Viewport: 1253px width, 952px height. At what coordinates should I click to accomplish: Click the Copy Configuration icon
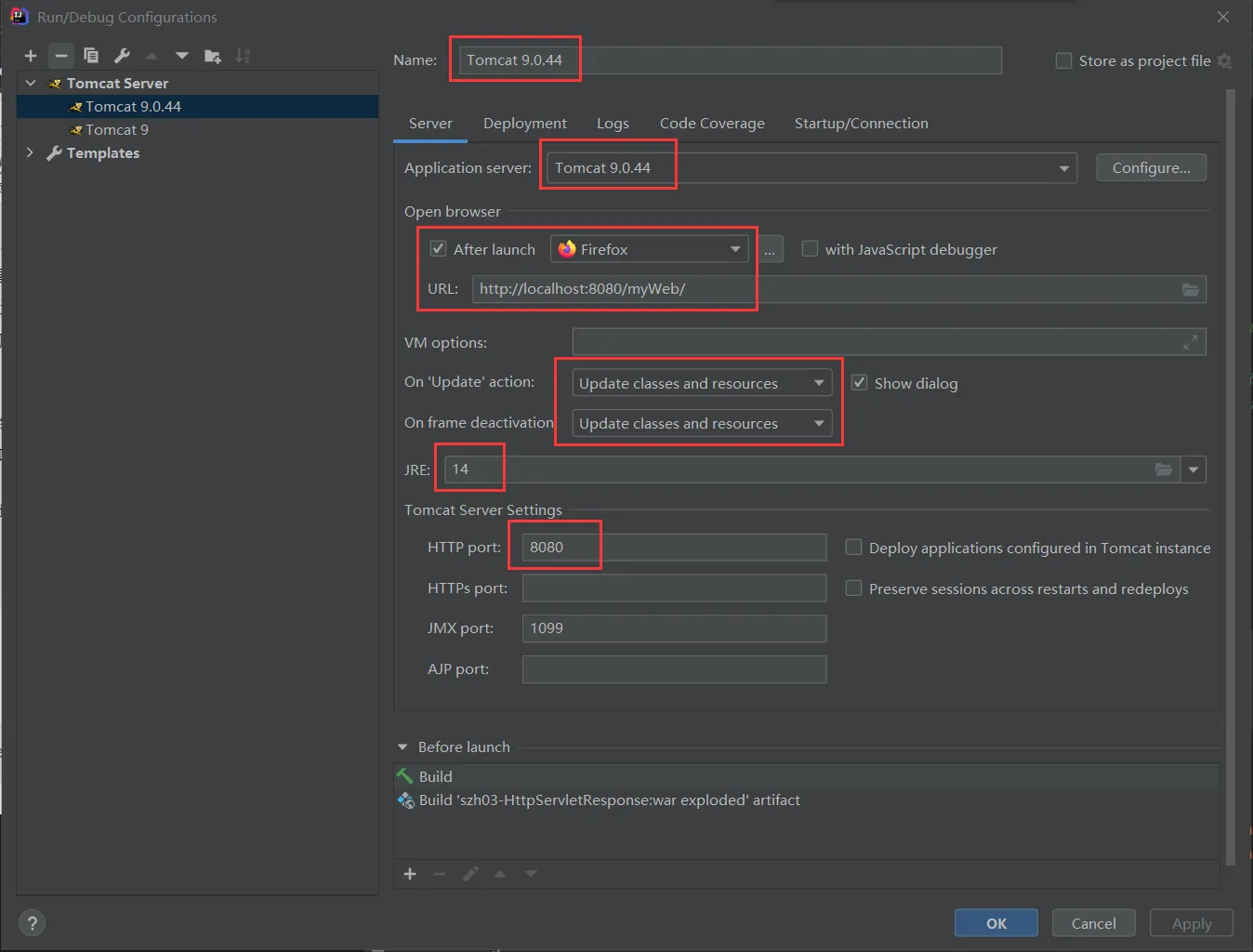[x=91, y=56]
